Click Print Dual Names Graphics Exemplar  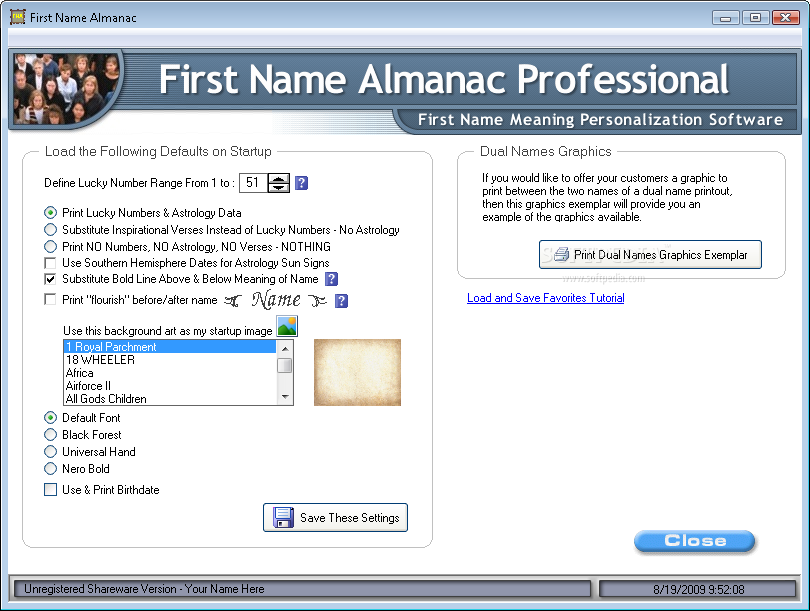(x=650, y=255)
